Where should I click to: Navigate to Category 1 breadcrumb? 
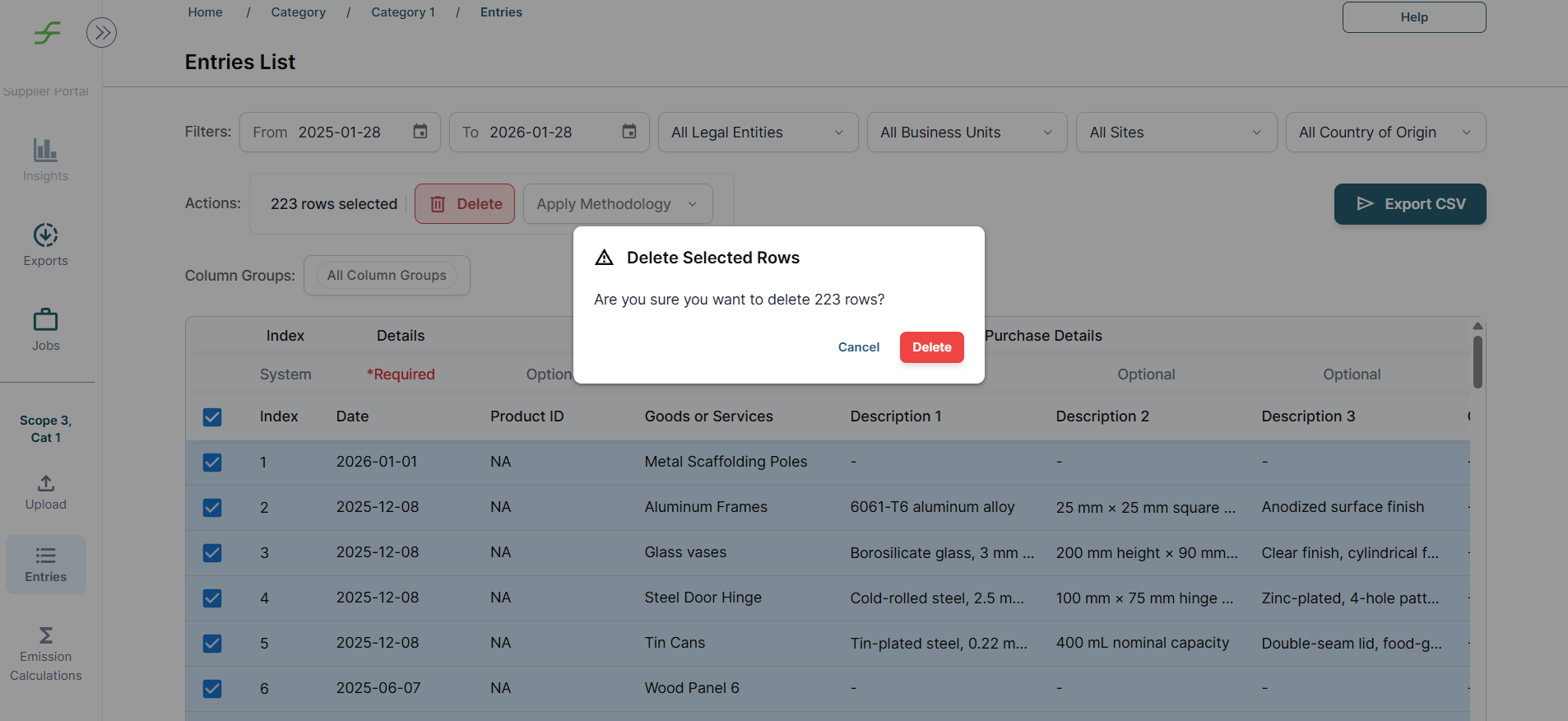[x=402, y=12]
